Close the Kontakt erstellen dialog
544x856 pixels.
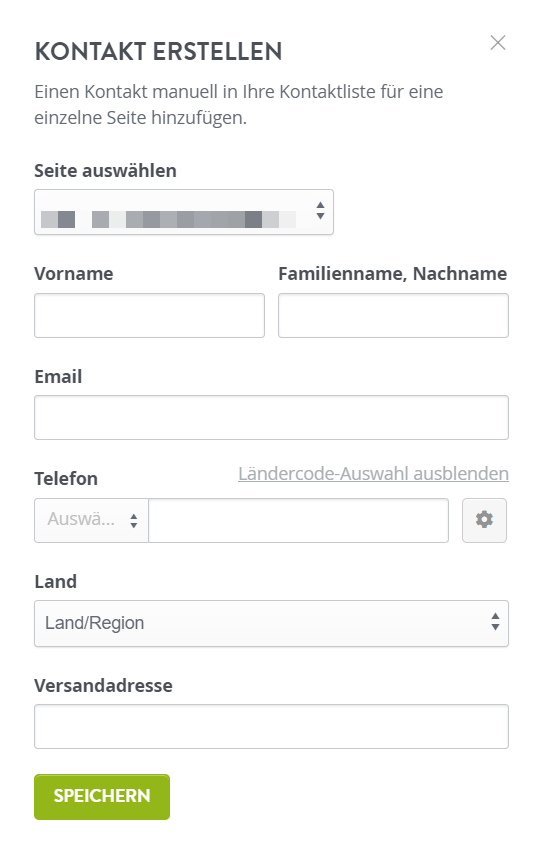coord(498,43)
